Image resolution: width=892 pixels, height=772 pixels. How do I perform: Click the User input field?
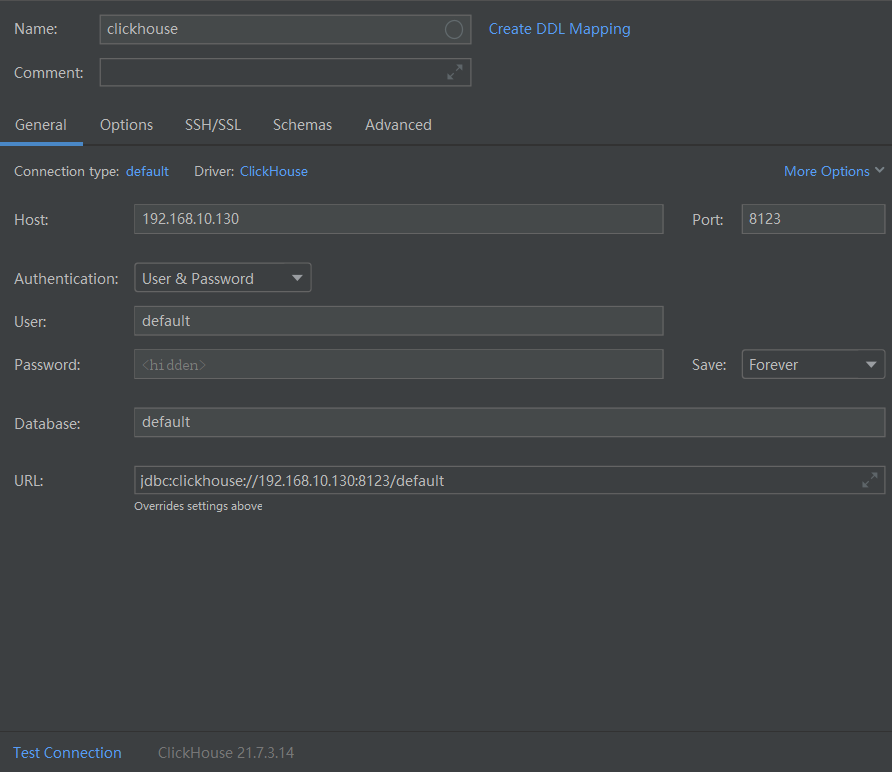(399, 321)
